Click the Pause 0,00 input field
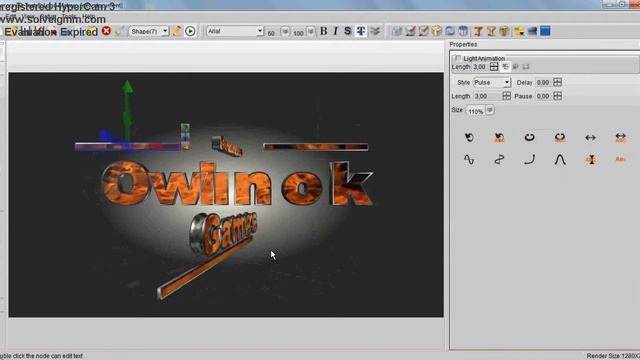Viewport: 640px width, 360px height. (544, 96)
